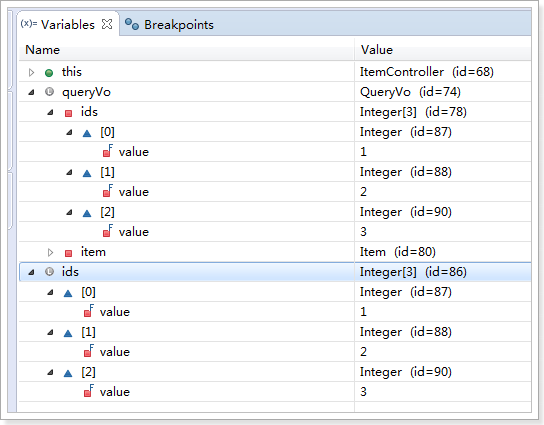
Task: Close the Variables view tab
Action: click(x=107, y=24)
